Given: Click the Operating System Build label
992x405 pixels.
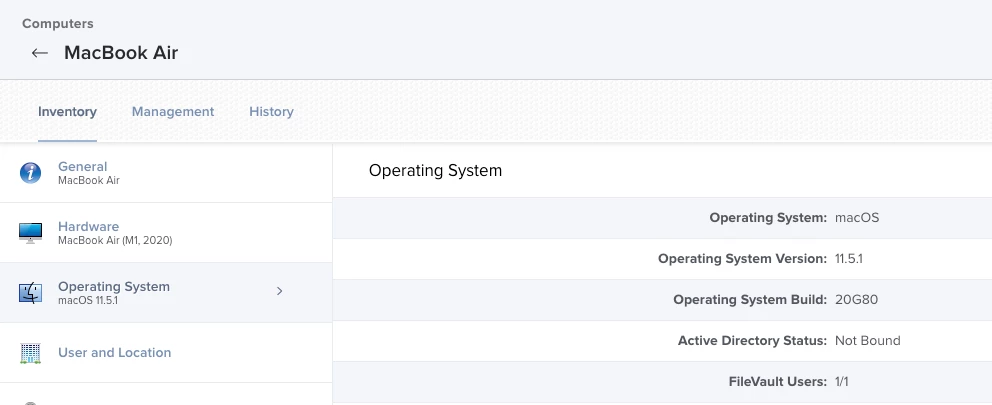Looking at the screenshot, I should (750, 300).
